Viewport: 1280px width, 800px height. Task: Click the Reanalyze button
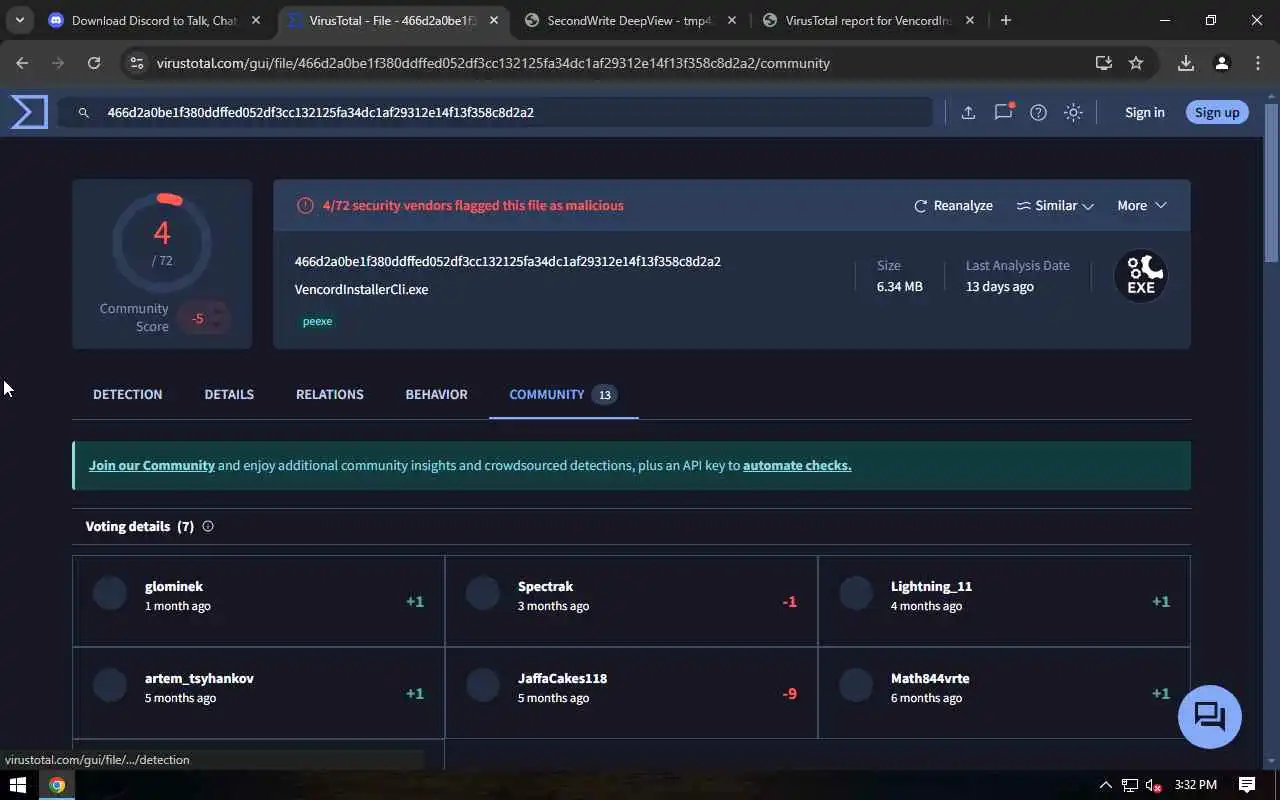[x=953, y=205]
